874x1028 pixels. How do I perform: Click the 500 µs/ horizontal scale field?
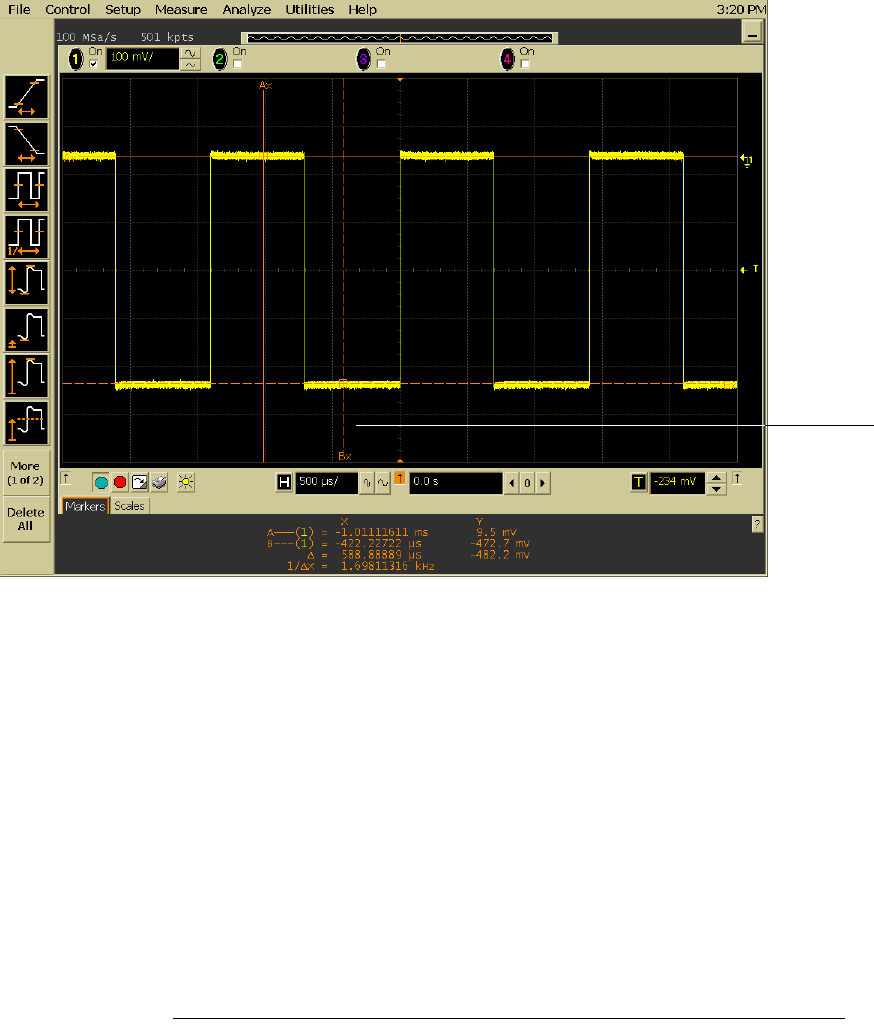click(327, 483)
